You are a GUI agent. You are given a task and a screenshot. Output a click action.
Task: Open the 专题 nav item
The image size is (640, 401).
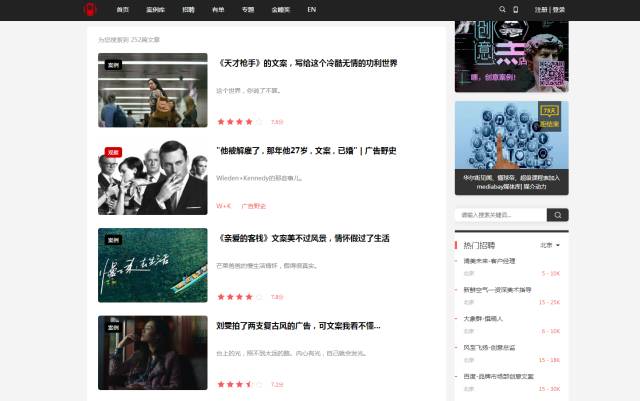pyautogui.click(x=248, y=9)
